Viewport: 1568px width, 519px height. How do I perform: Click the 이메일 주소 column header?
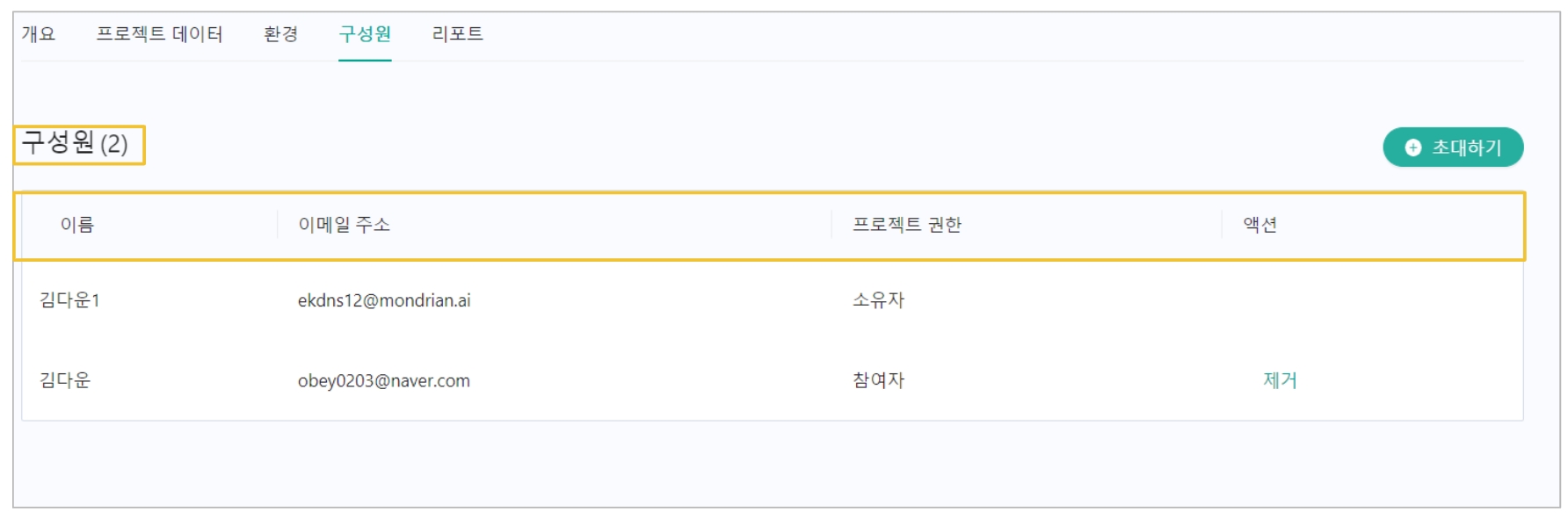coord(344,225)
